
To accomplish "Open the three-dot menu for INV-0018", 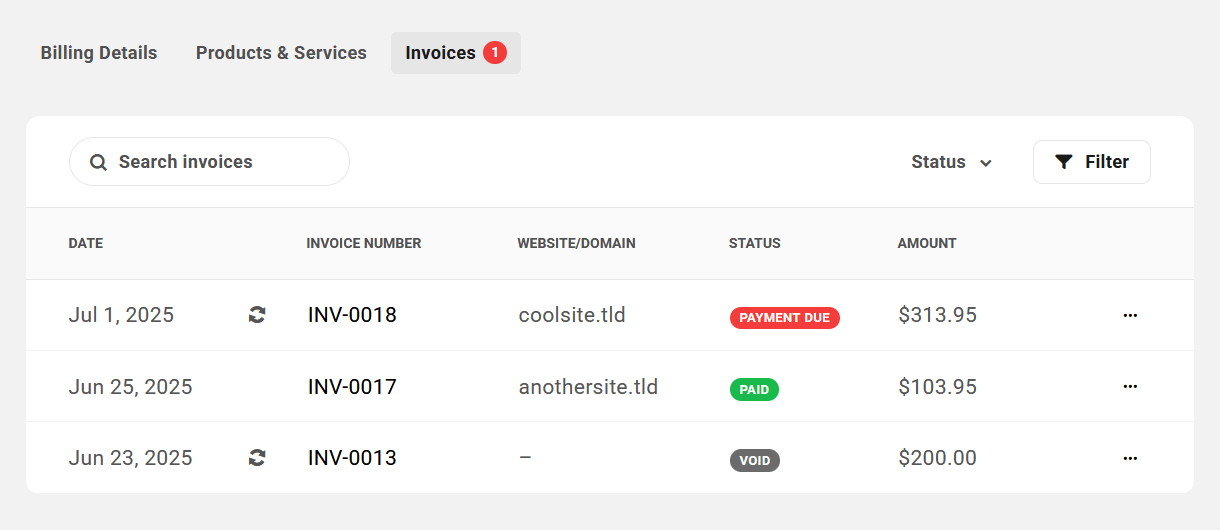I will pos(1130,315).
